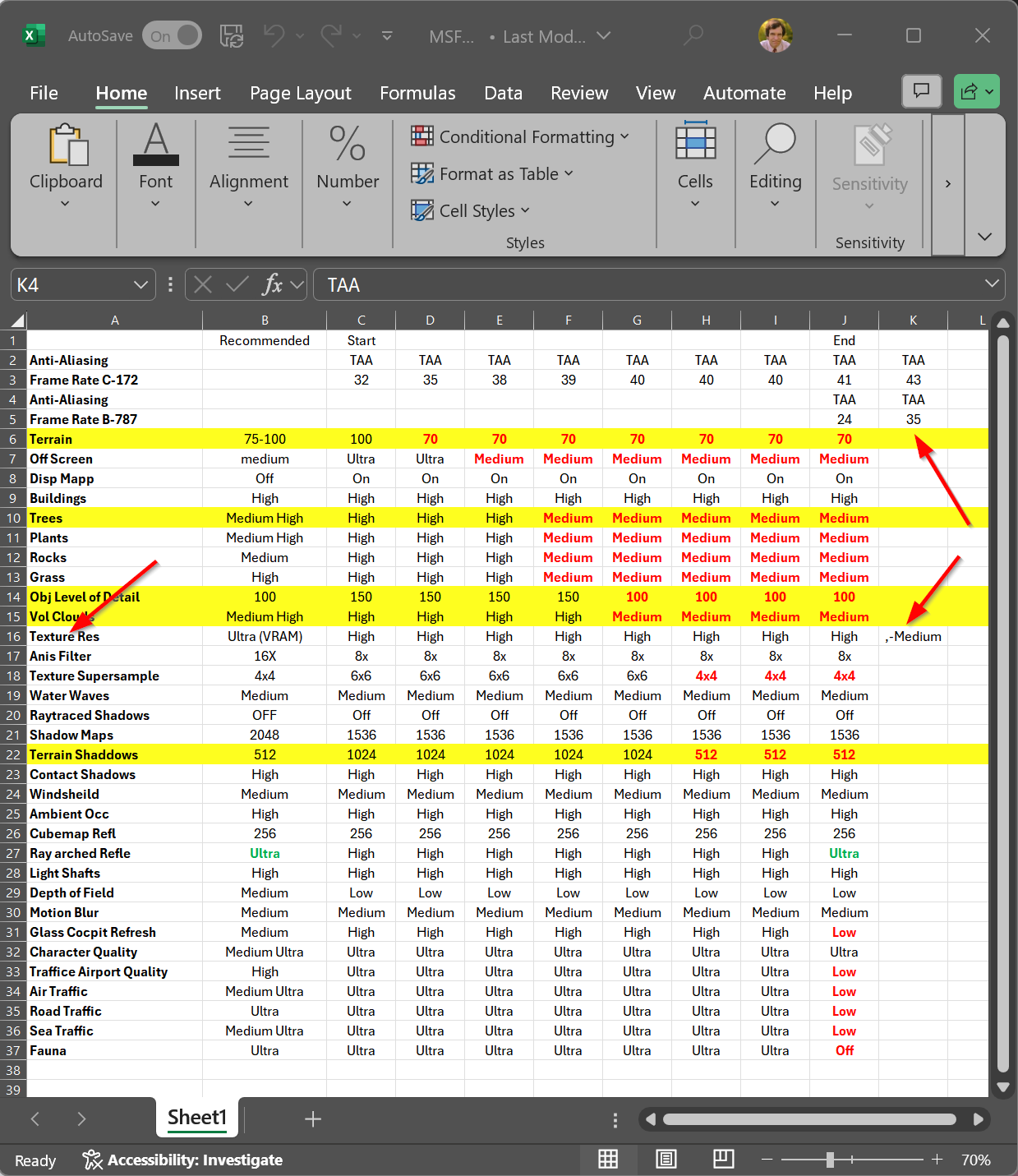Click the zoom slider handle
Image resolution: width=1018 pixels, height=1176 pixels.
click(830, 1159)
